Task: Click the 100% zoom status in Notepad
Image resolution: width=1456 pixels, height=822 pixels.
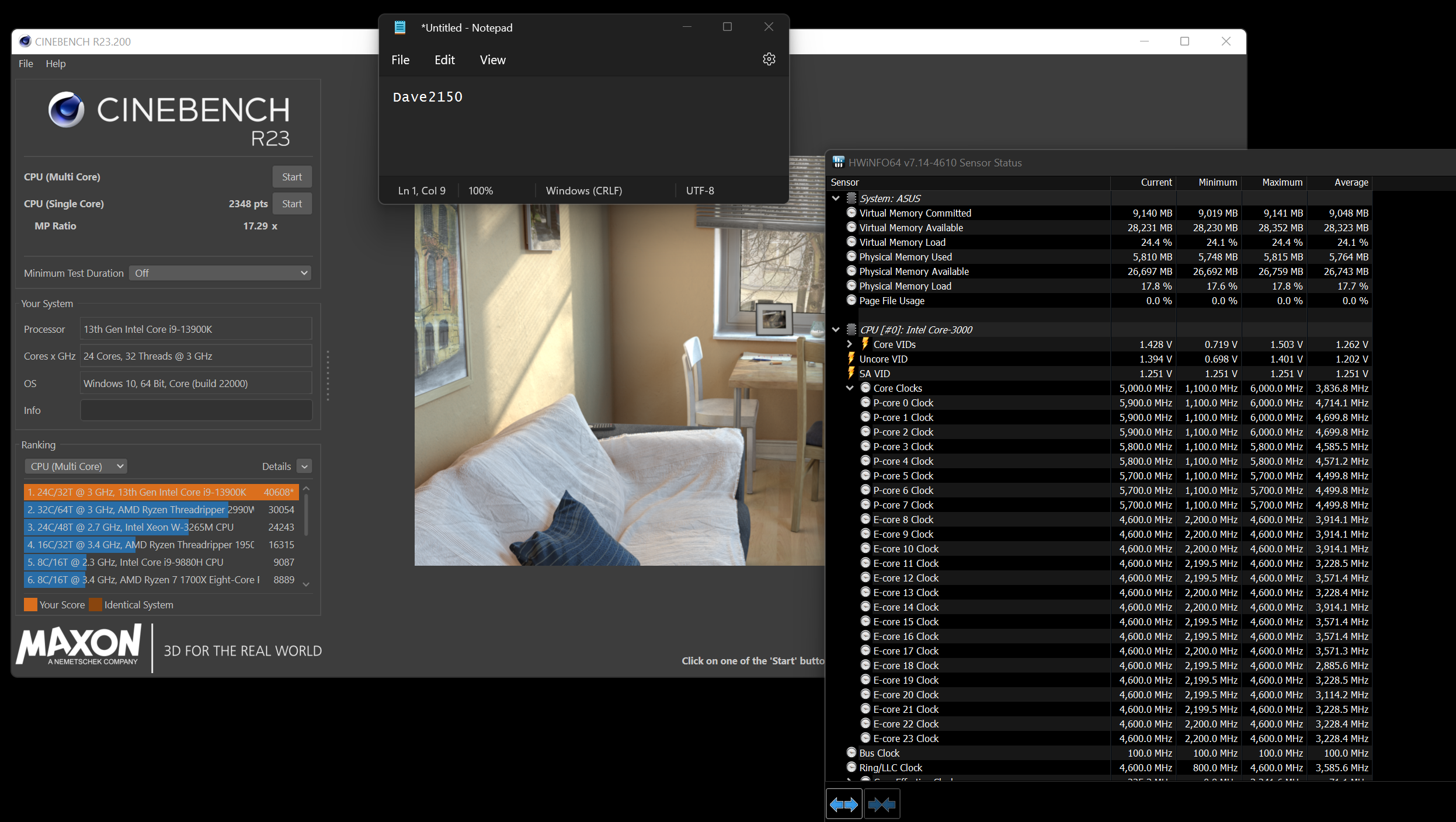Action: [481, 191]
